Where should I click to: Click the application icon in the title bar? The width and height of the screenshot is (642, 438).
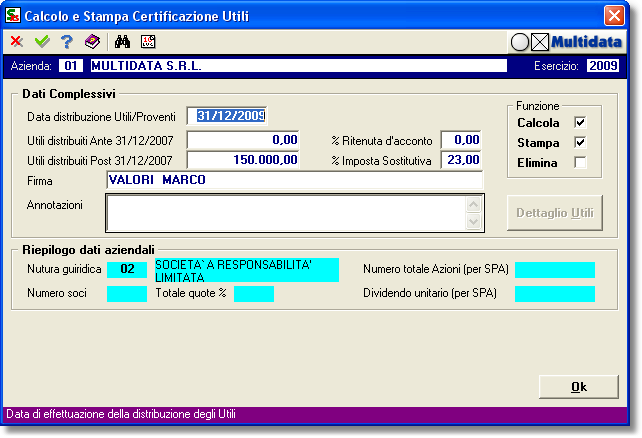tap(13, 16)
